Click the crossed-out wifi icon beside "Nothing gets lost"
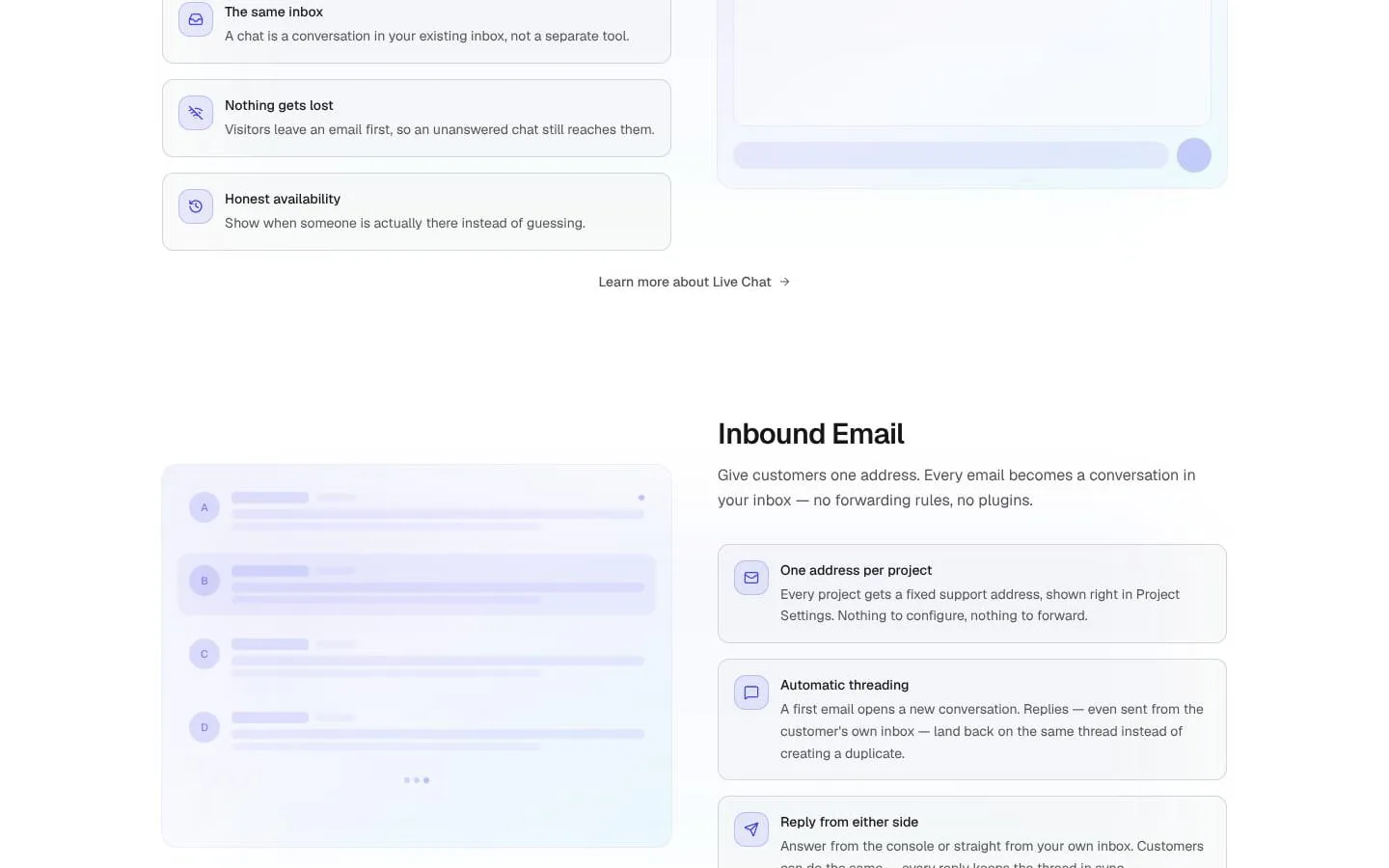The image size is (1389, 868). pos(196,113)
